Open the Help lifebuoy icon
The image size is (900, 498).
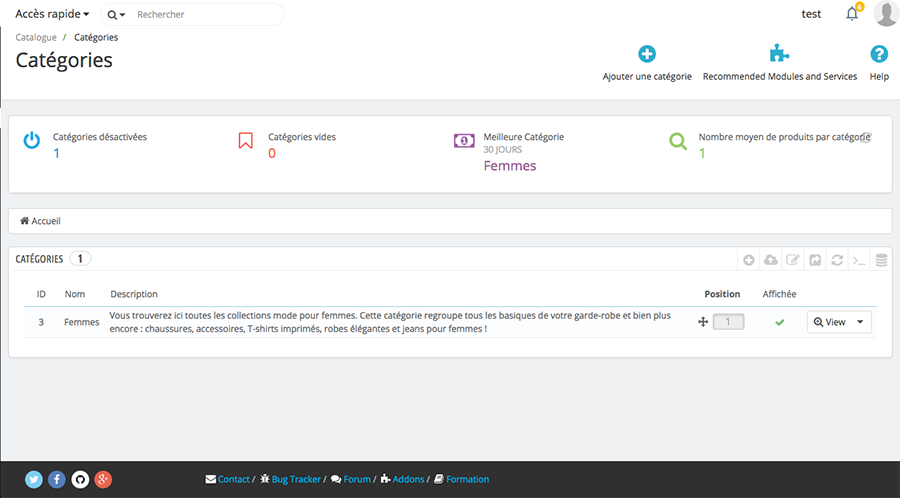coord(879,55)
